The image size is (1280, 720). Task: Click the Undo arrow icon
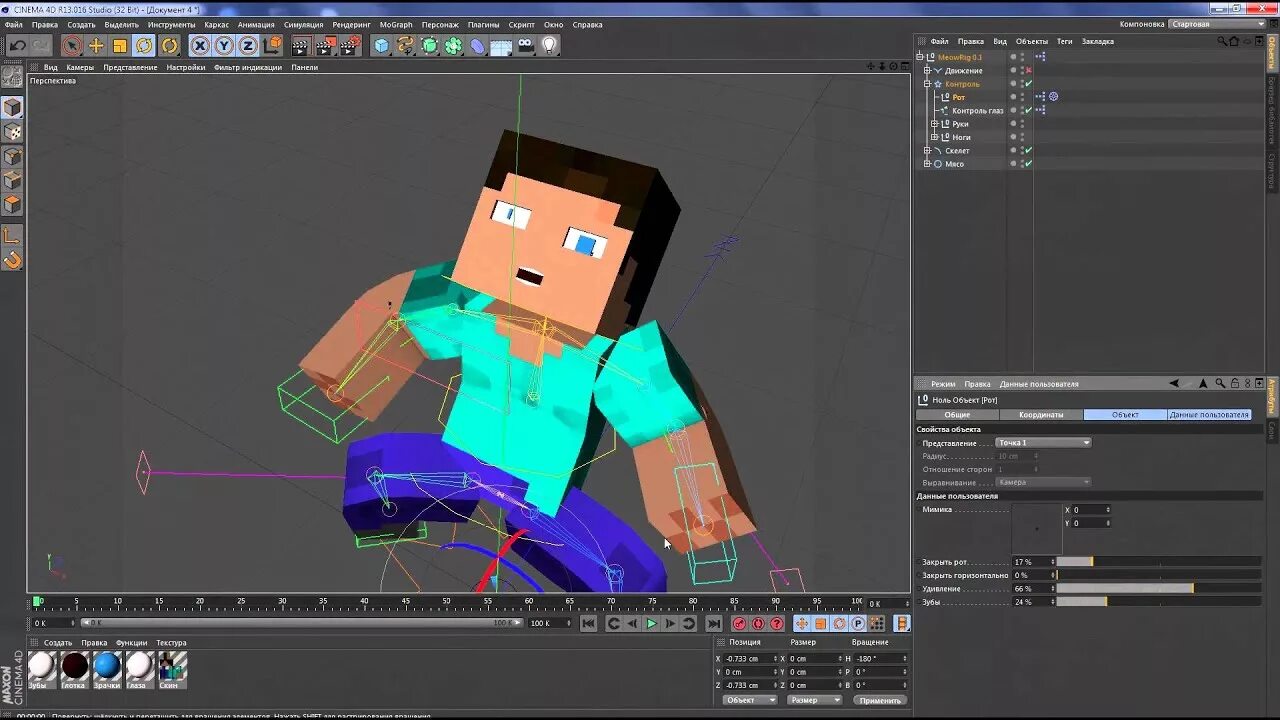click(x=18, y=45)
